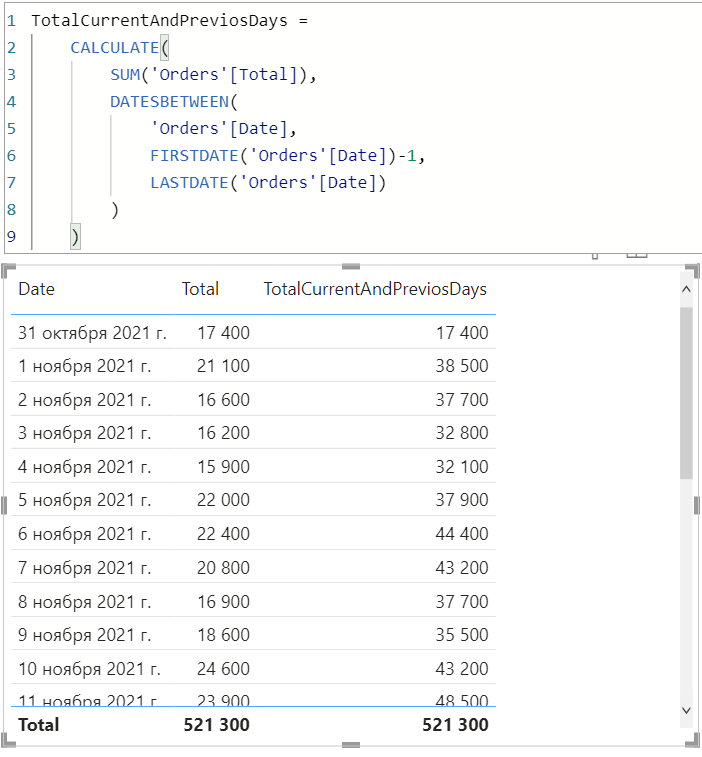Image resolution: width=702 pixels, height=757 pixels.
Task: Click 'Orders'[Date] on formula line 5
Action: pos(219,129)
